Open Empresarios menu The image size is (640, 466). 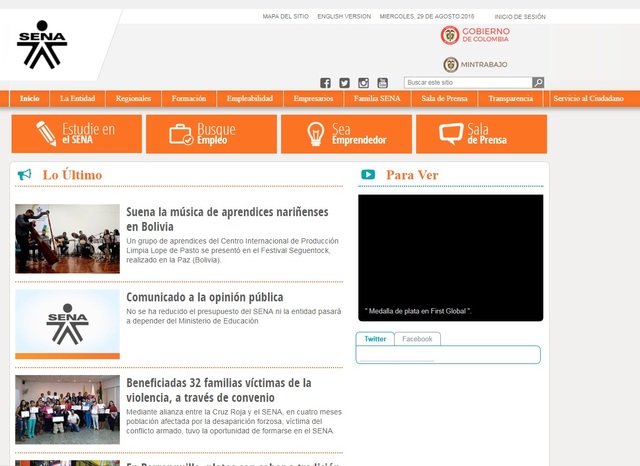(313, 98)
